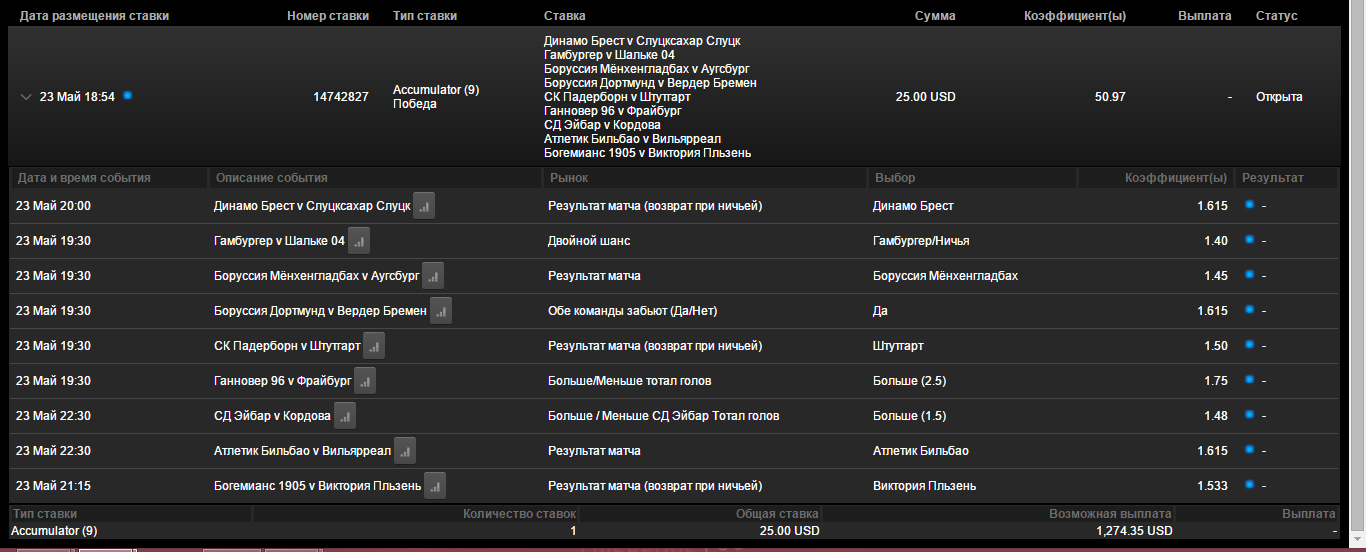1366x552 pixels.
Task: Click event name Гамбургер v Шальке 04 in table
Action: click(x=279, y=241)
